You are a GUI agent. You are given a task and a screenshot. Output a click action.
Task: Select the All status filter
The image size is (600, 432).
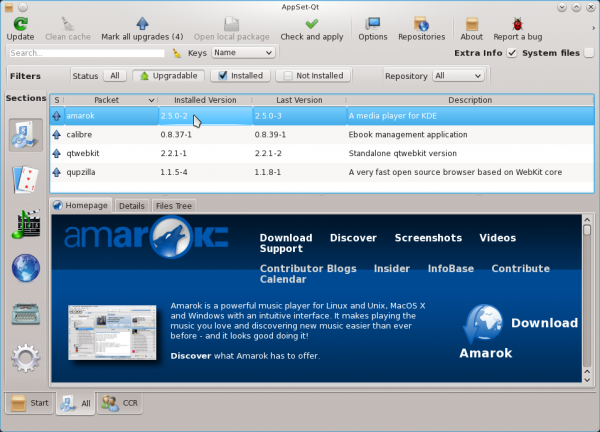(115, 75)
